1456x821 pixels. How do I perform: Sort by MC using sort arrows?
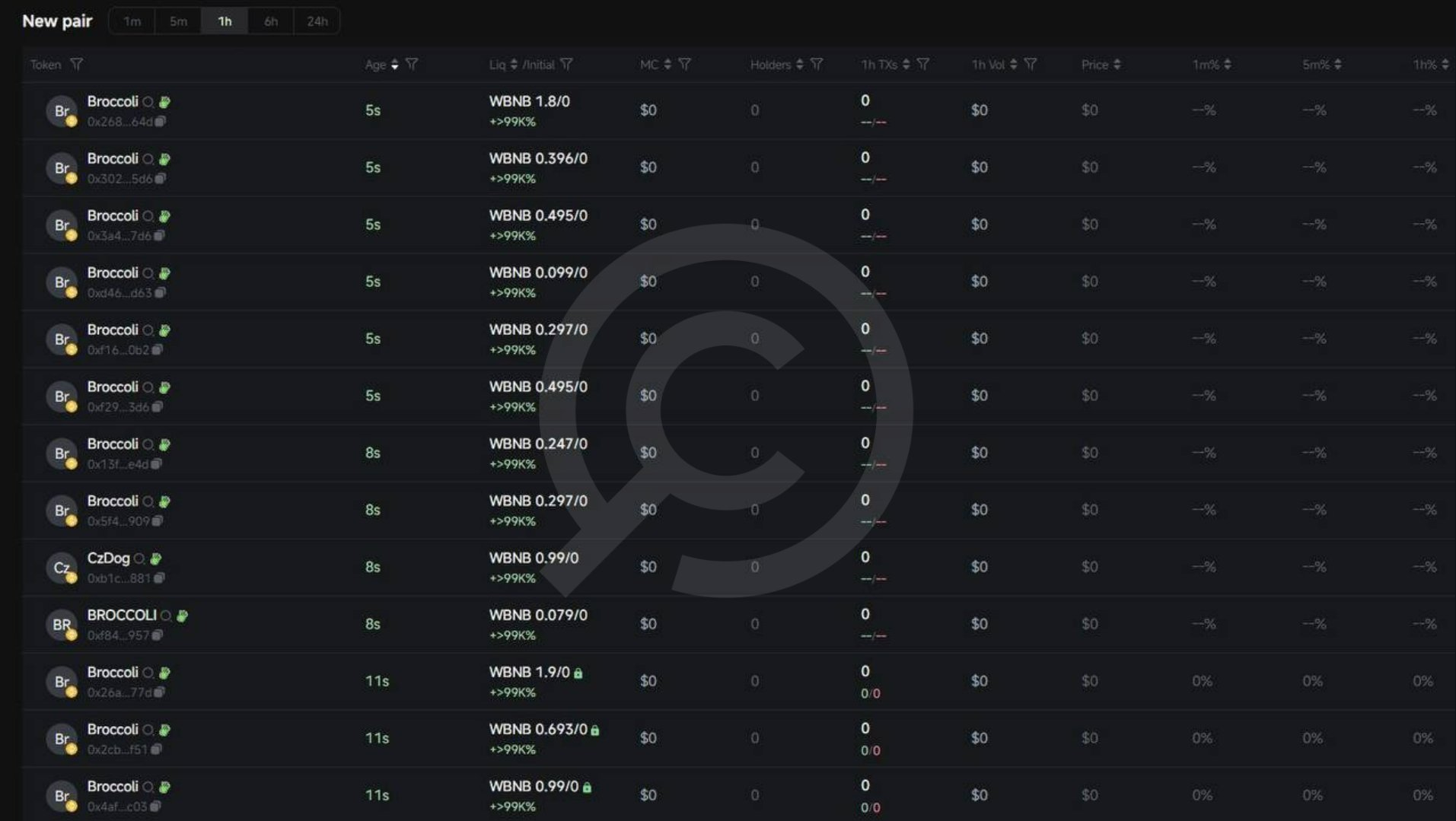point(667,65)
